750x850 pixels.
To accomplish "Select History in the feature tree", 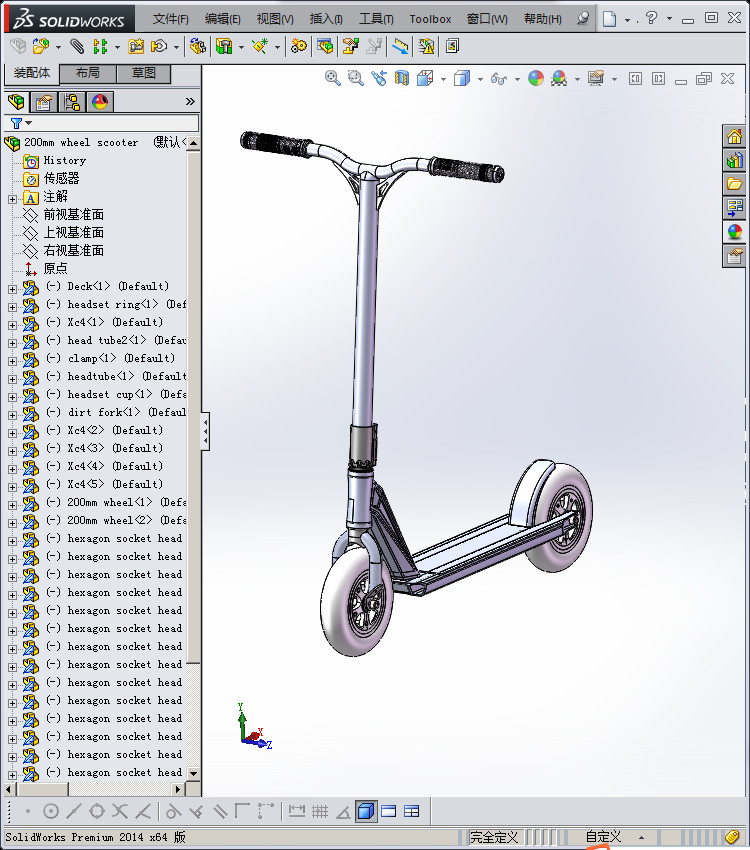I will pyautogui.click(x=64, y=160).
